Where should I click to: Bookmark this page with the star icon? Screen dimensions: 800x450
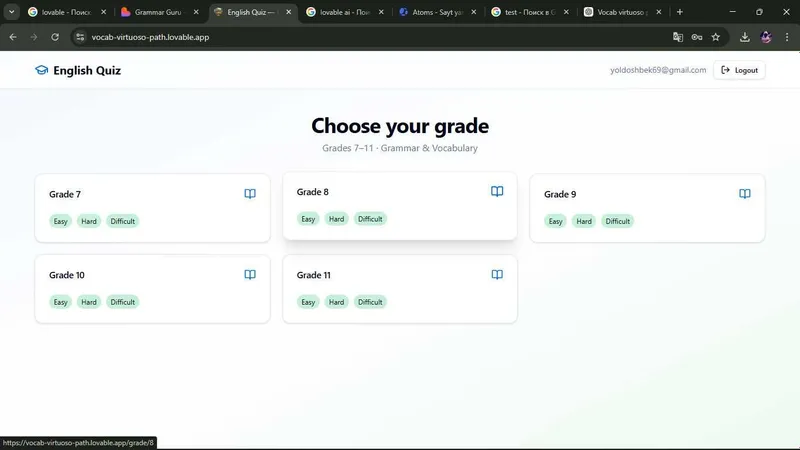click(716, 37)
